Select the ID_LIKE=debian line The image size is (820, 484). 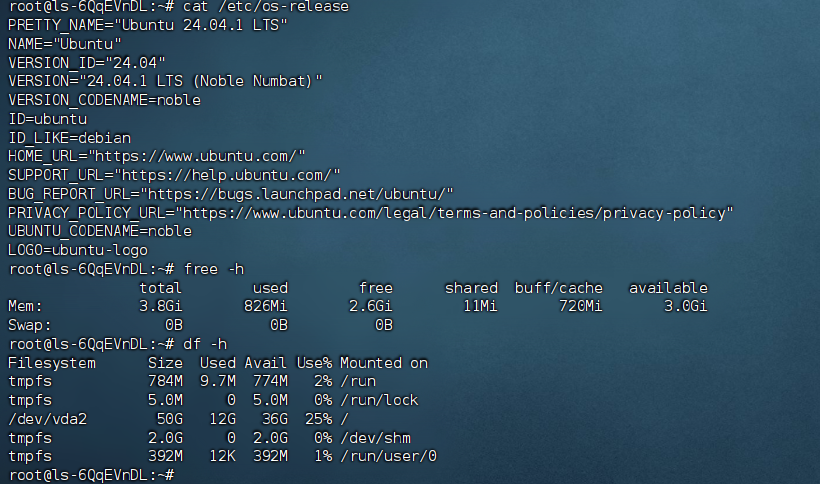coord(69,137)
